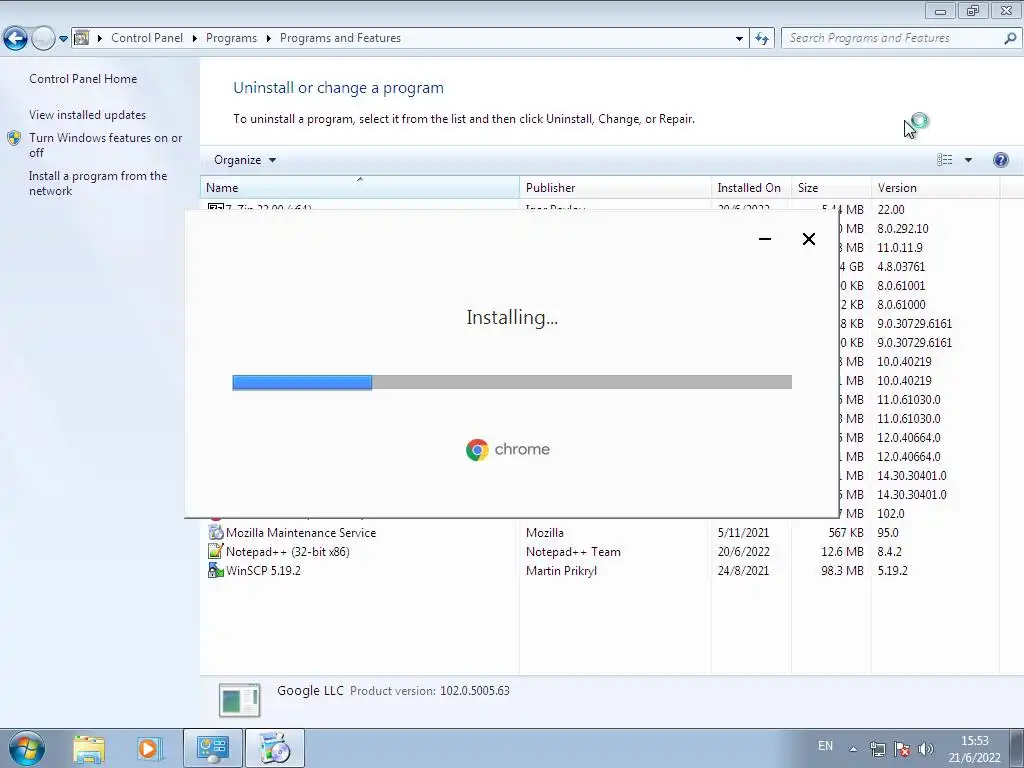Switch to installer taskbar button
The height and width of the screenshot is (768, 1024).
tap(274, 748)
